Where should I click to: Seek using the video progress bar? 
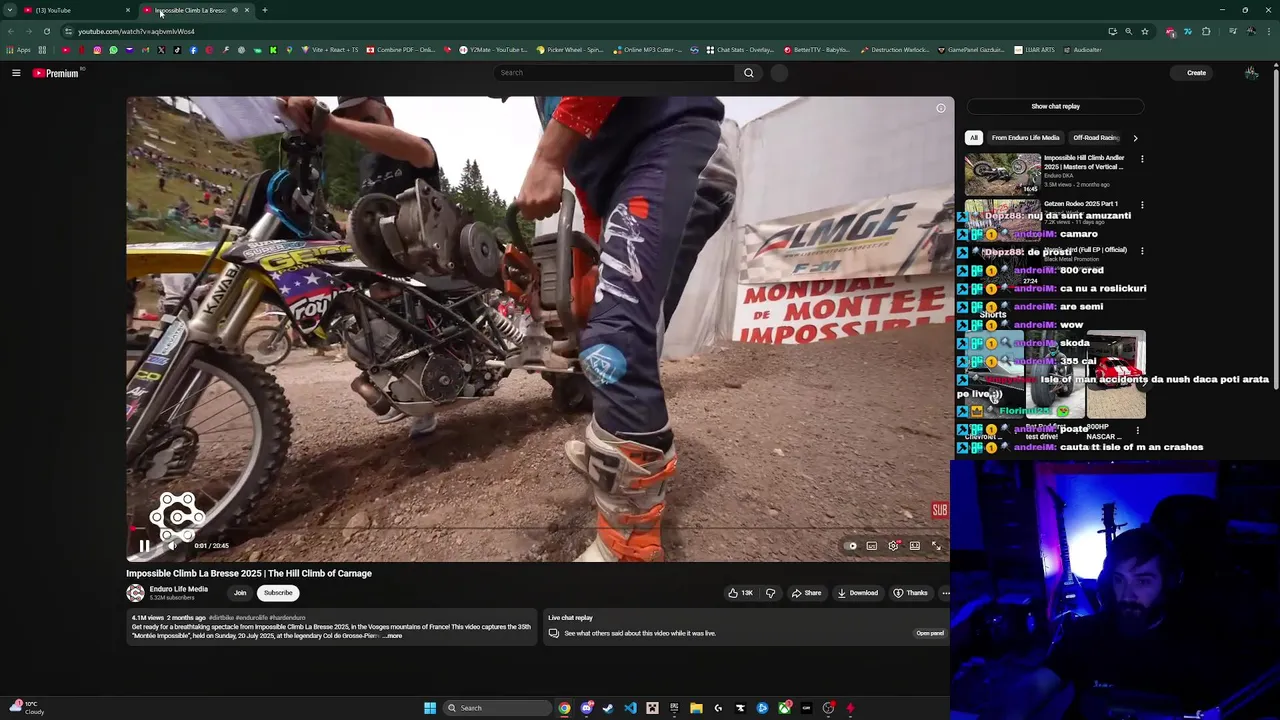coord(540,528)
